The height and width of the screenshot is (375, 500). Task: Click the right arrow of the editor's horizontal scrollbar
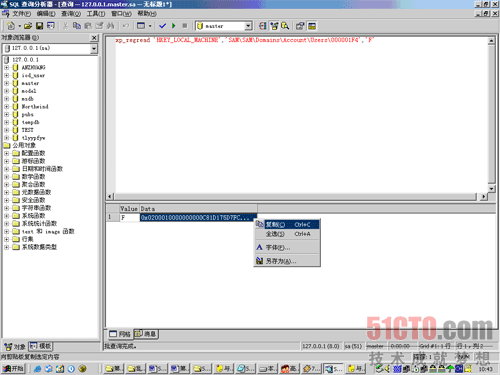483,197
